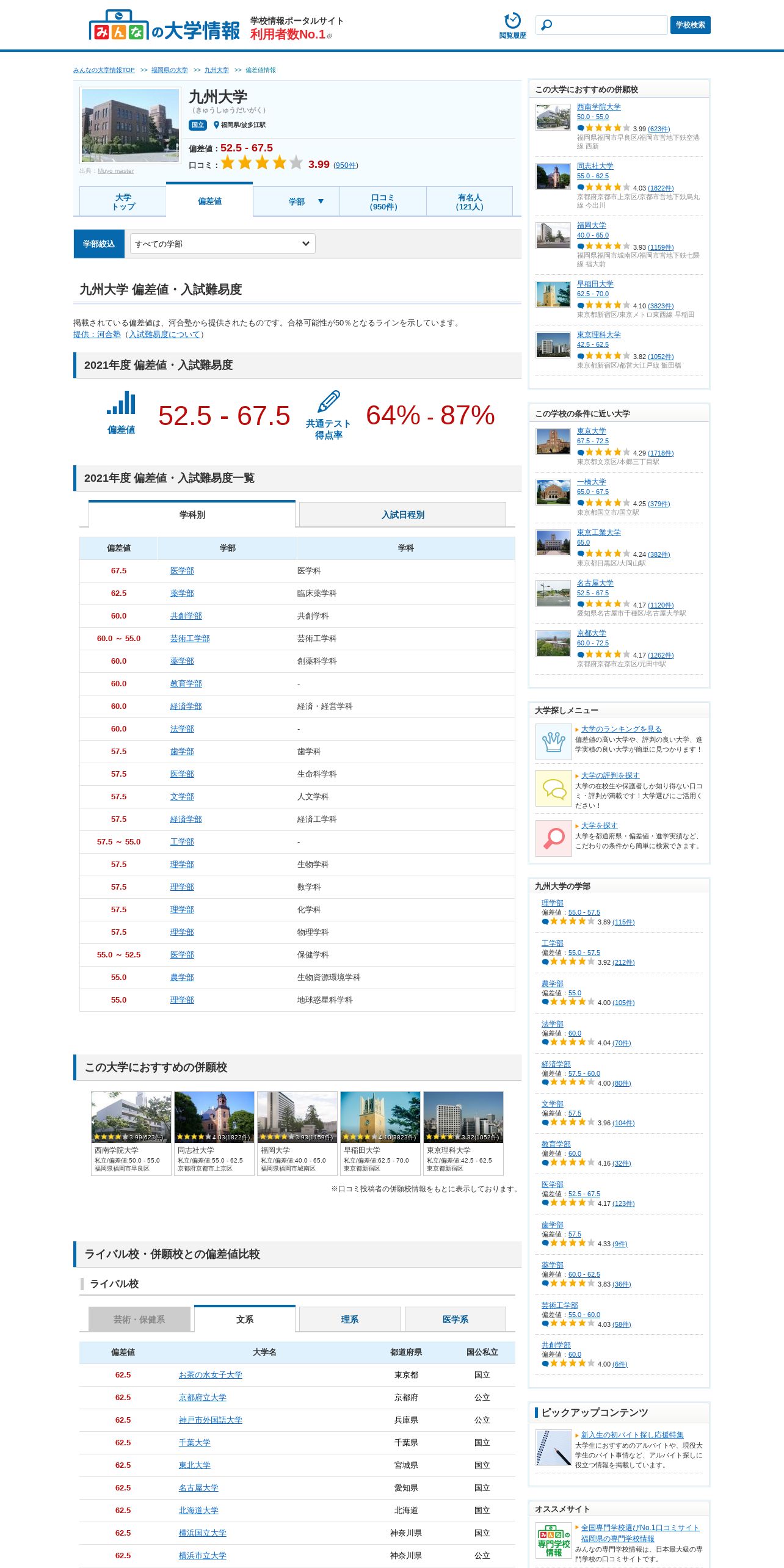Screen dimensions: 784x1568
Task: Click the 臨床薬学科 table cell
Action: 405,593
